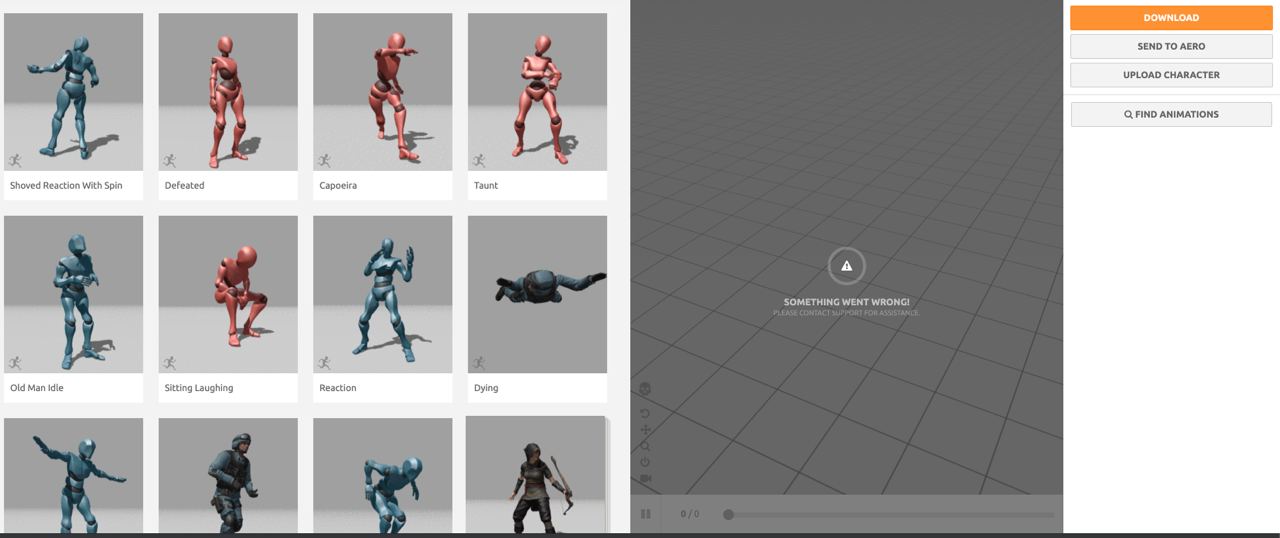Click the running man icon on Dying card
The height and width of the screenshot is (538, 1280).
[x=479, y=362]
